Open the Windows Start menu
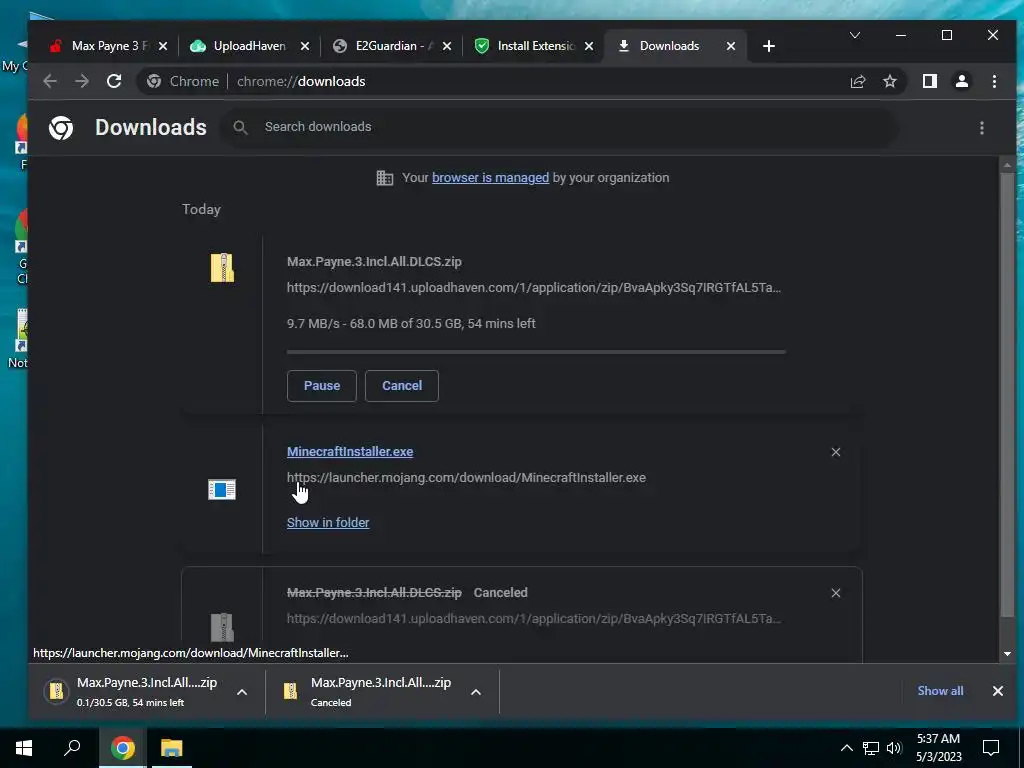Screen dimensions: 1024x768 (24, 748)
